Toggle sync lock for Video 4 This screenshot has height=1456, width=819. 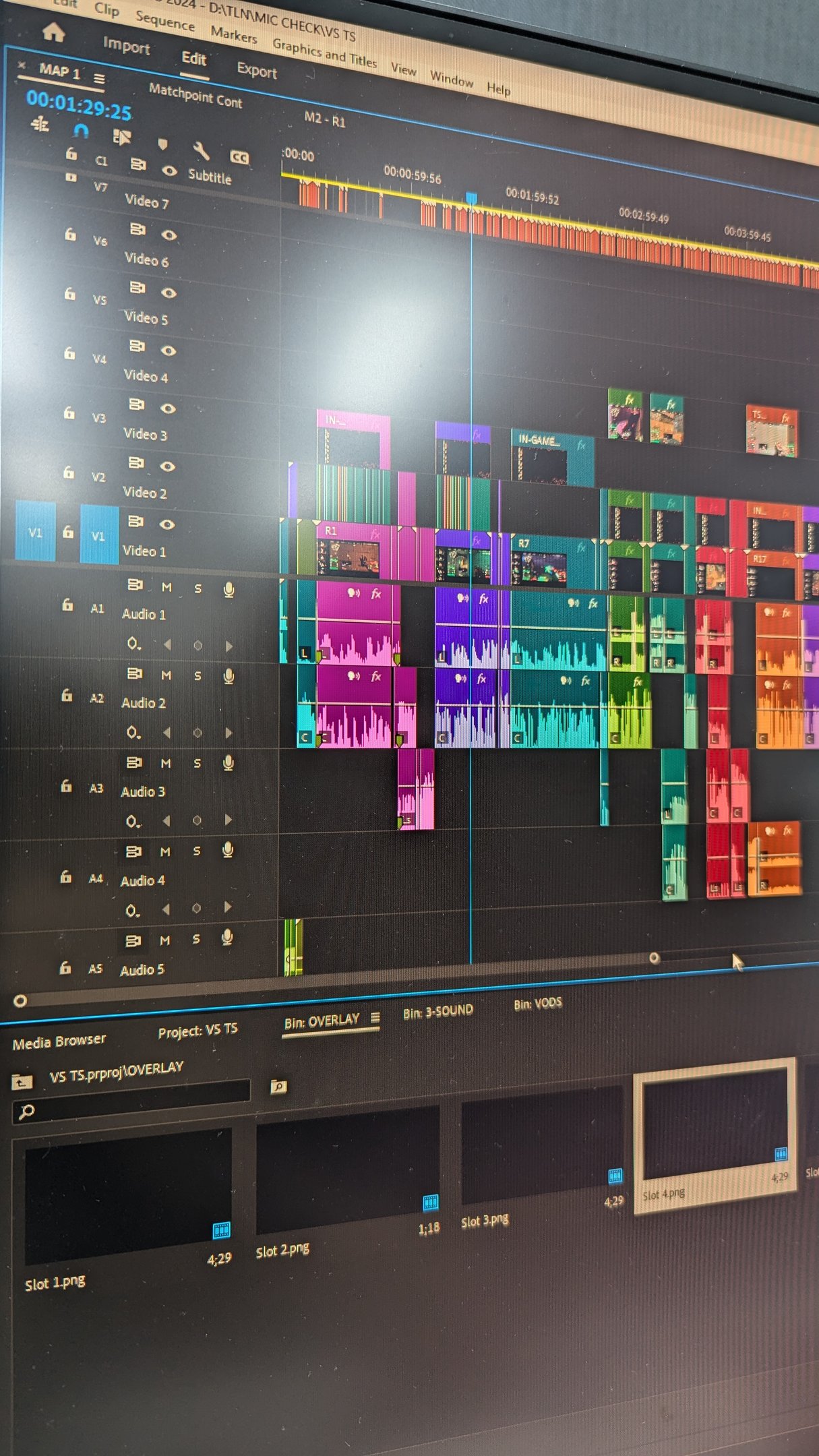137,346
